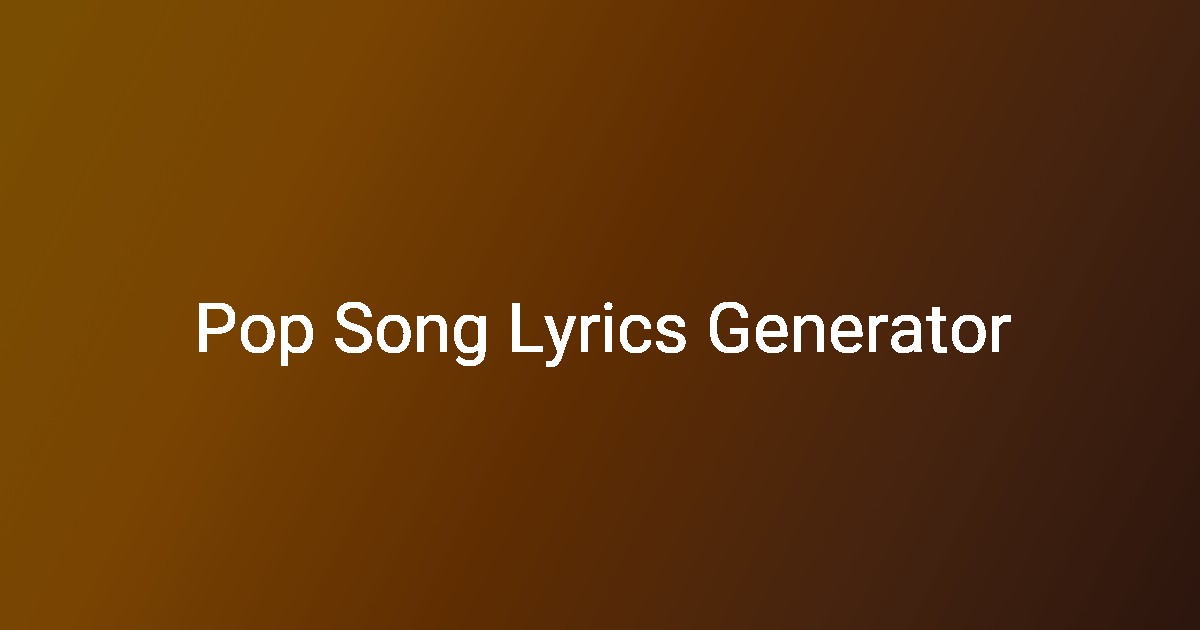Select the capital letter L in Lyrics

(526, 330)
